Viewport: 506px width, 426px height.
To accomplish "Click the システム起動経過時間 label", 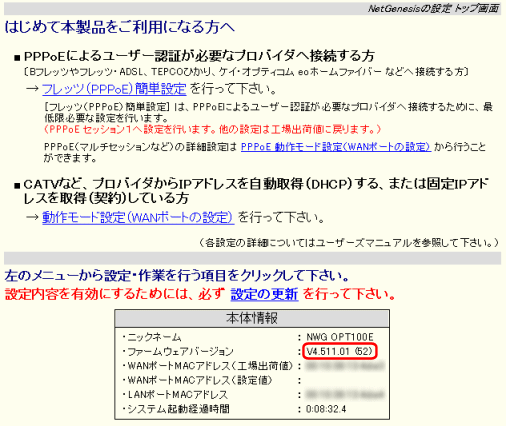I will tap(176, 409).
